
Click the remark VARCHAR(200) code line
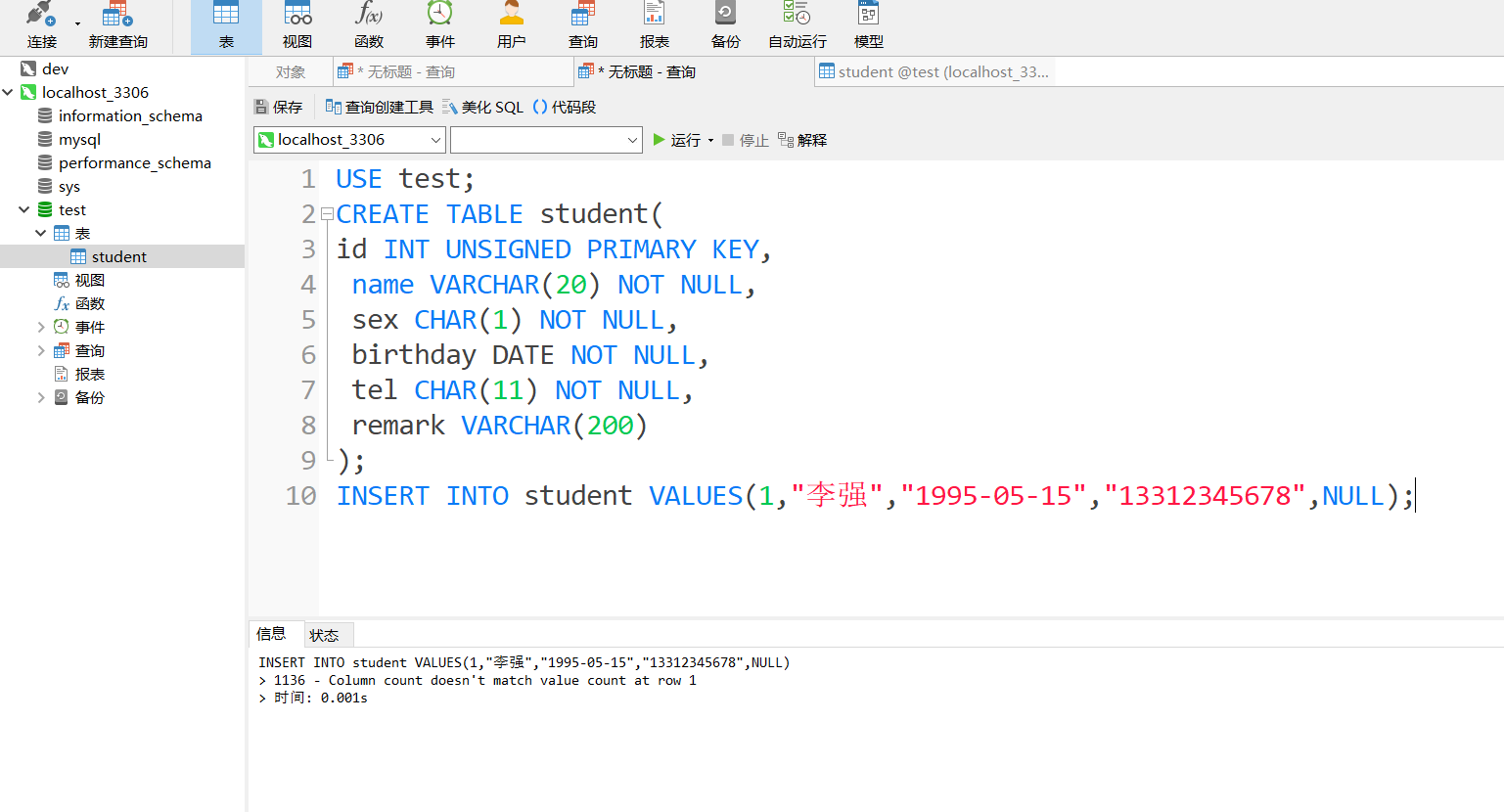[499, 426]
